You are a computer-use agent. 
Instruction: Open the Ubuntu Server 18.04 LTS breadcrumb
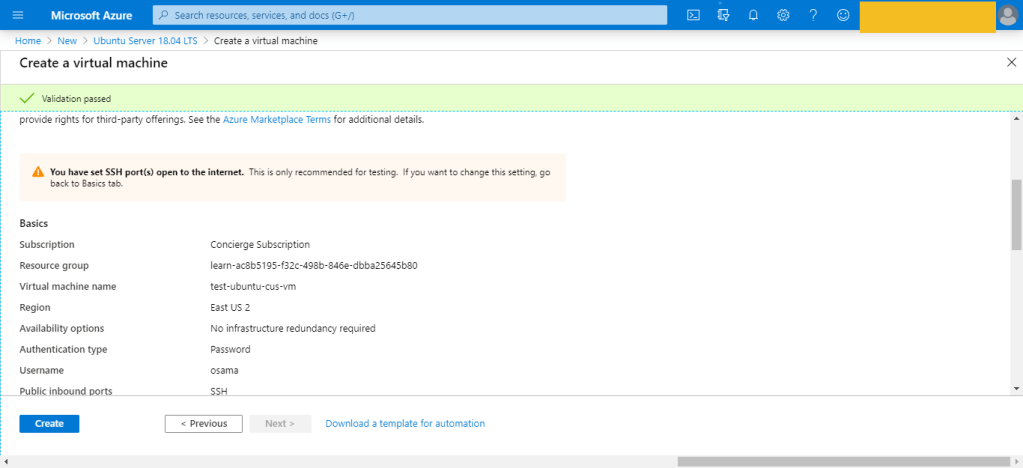(145, 41)
